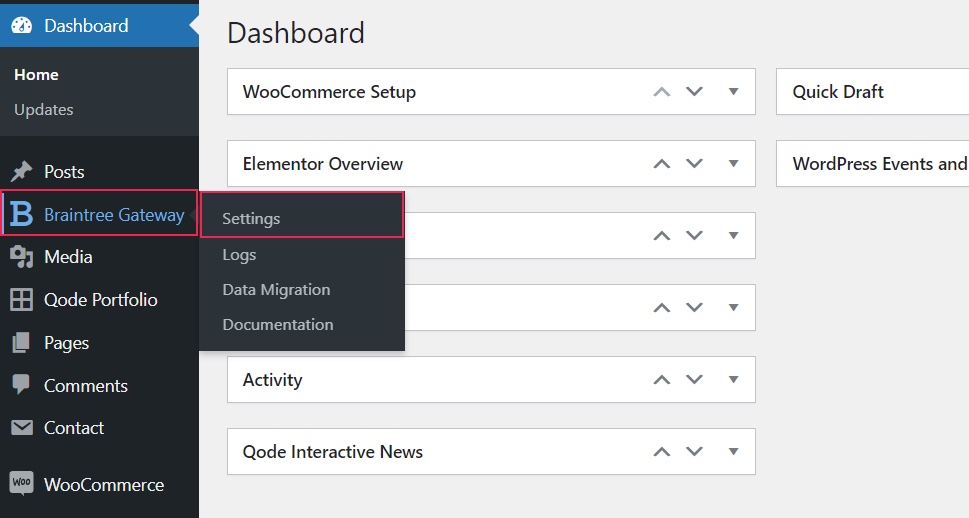Toggle the WooCommerce Setup panel triangle
This screenshot has height=518, width=969.
tap(734, 91)
